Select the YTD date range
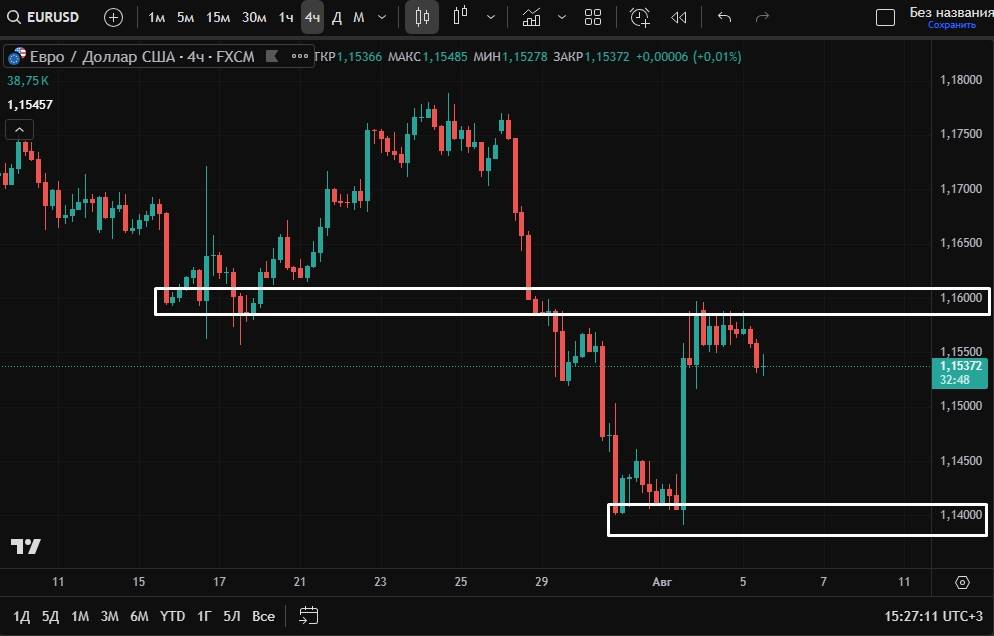Viewport: 994px width, 636px height. coord(173,616)
